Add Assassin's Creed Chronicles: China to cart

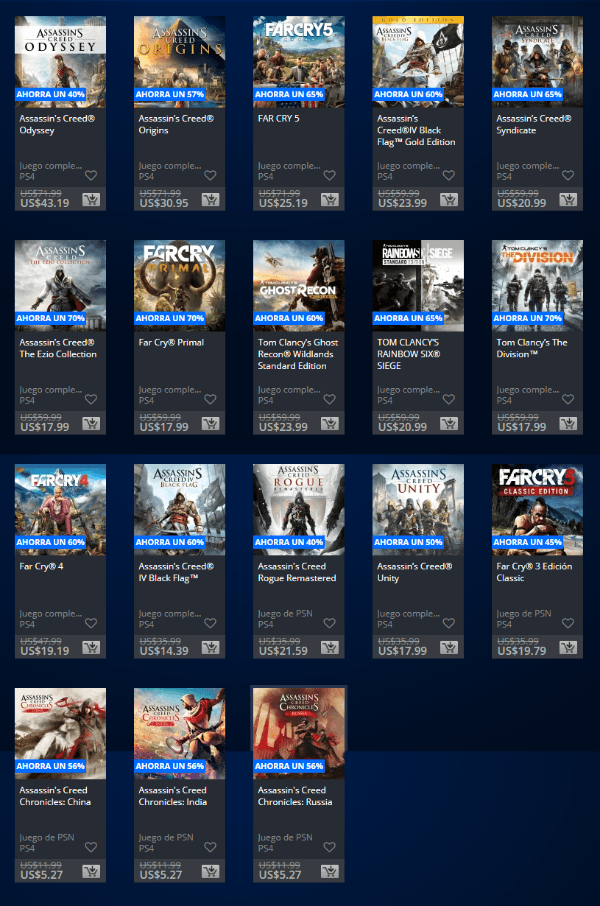(91, 872)
